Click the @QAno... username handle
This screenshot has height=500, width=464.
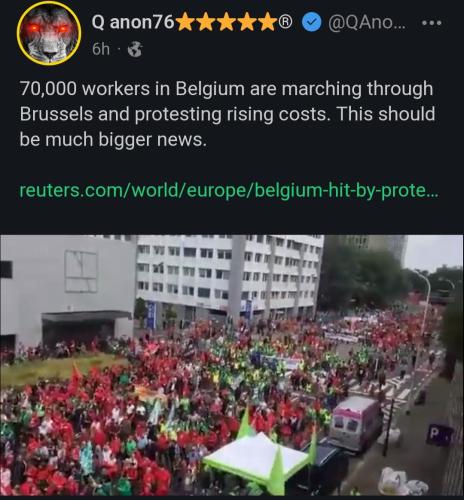coord(367,22)
